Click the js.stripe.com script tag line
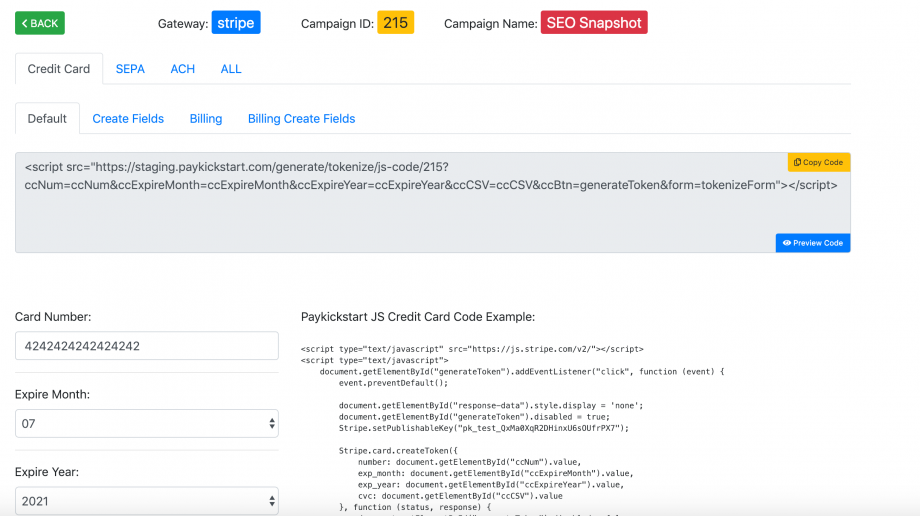Image resolution: width=920 pixels, height=516 pixels. coord(472,349)
